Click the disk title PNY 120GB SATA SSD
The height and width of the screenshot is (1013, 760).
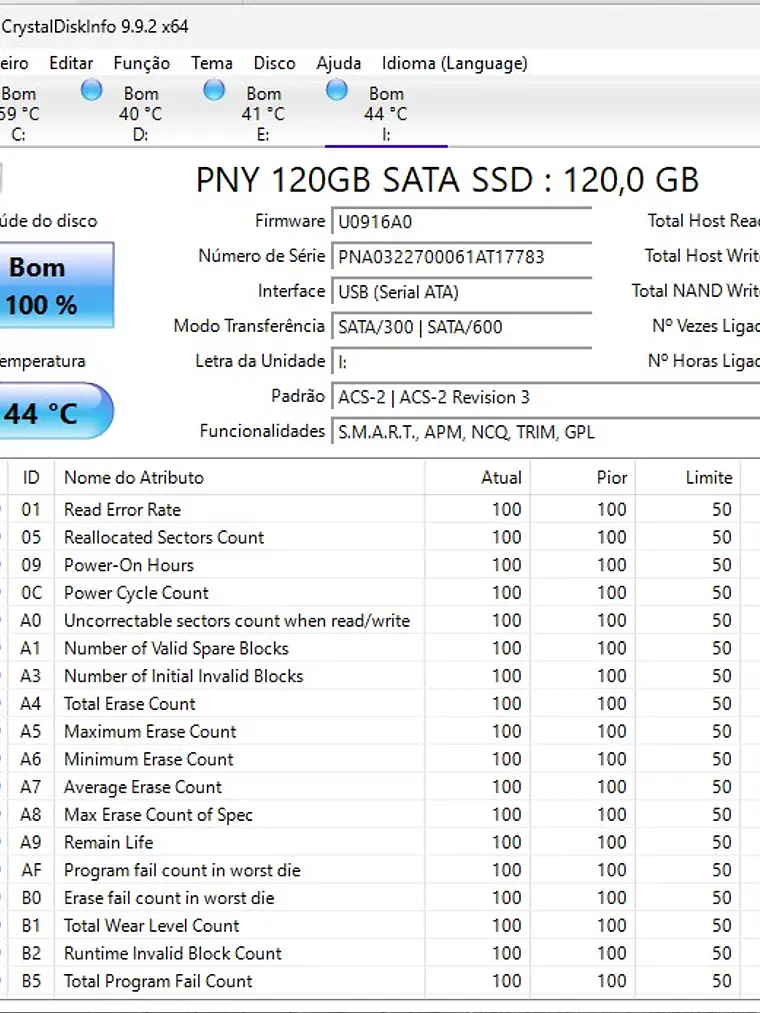click(x=447, y=180)
